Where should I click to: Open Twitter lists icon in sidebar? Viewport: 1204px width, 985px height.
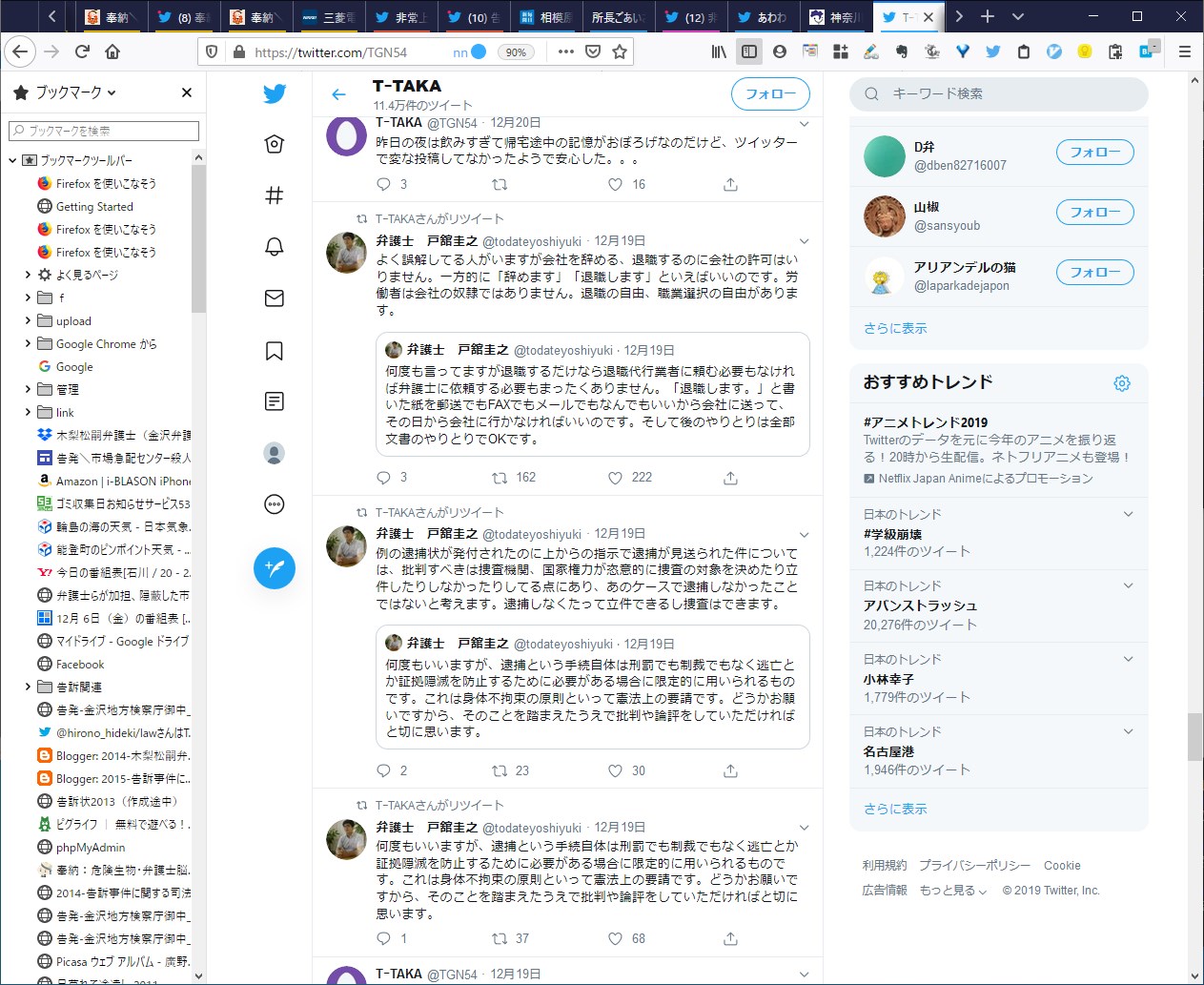point(275,401)
